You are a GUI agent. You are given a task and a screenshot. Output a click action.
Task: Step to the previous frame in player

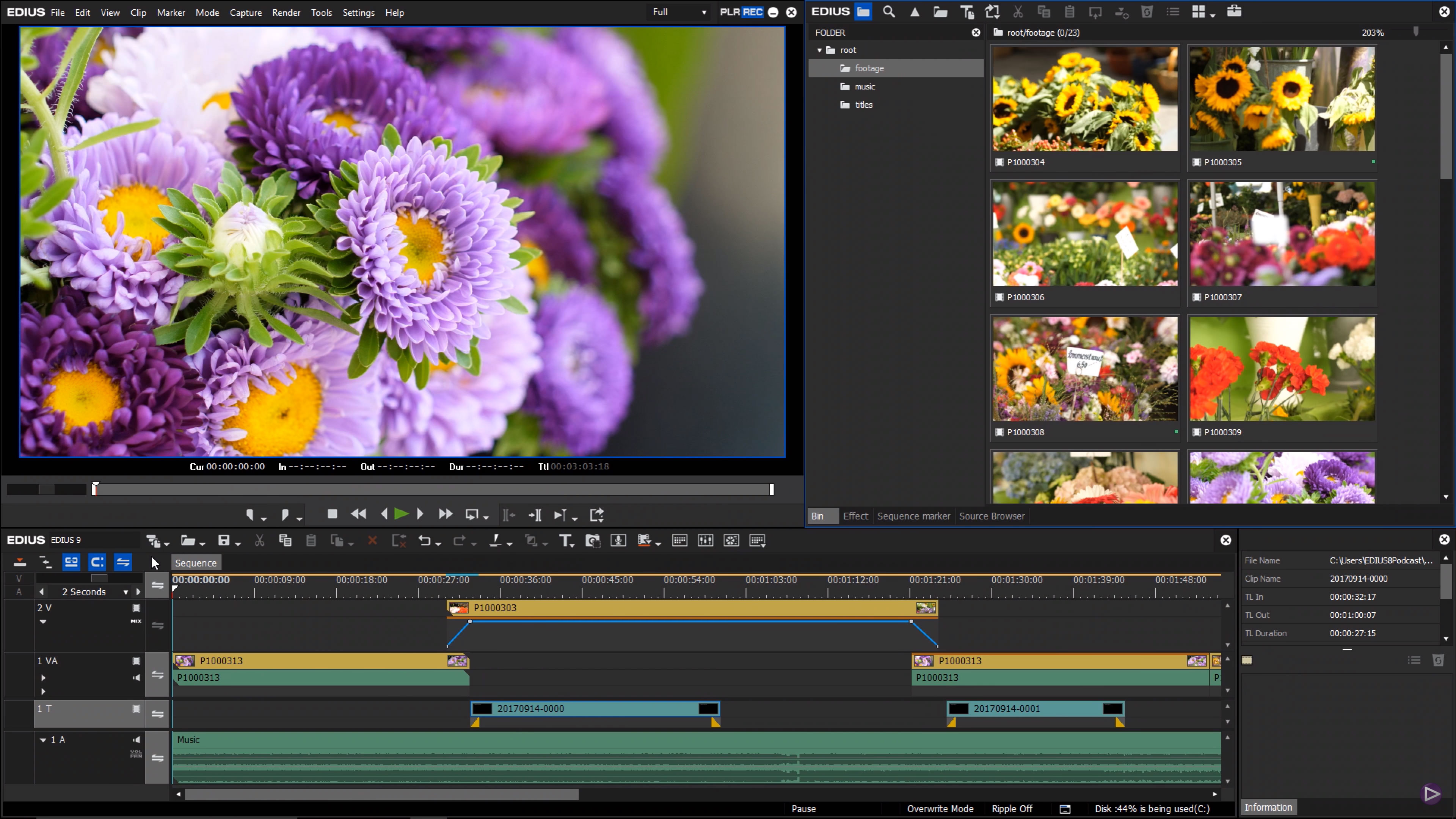pyautogui.click(x=384, y=514)
